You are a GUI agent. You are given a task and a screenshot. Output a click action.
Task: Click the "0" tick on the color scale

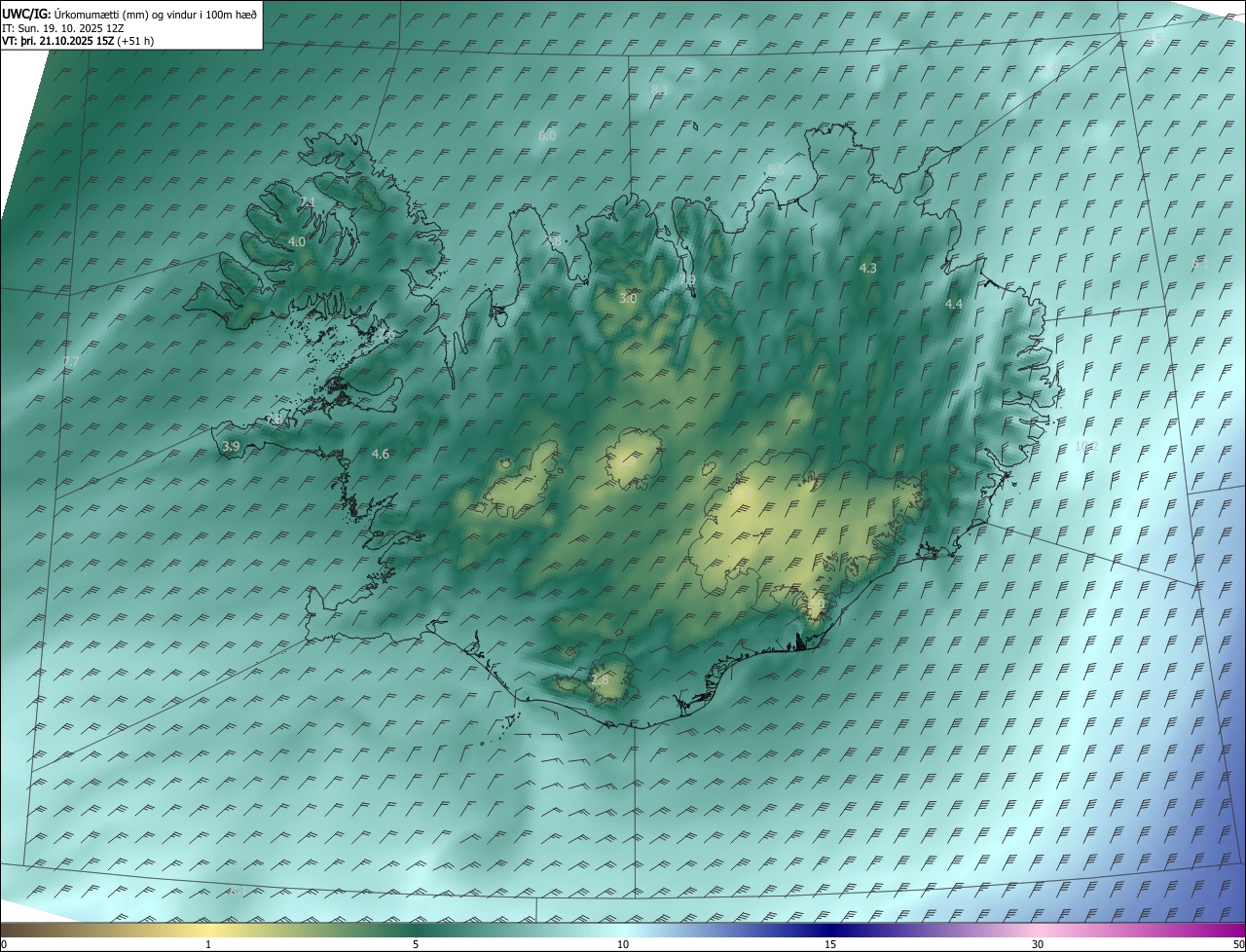pyautogui.click(x=4, y=944)
